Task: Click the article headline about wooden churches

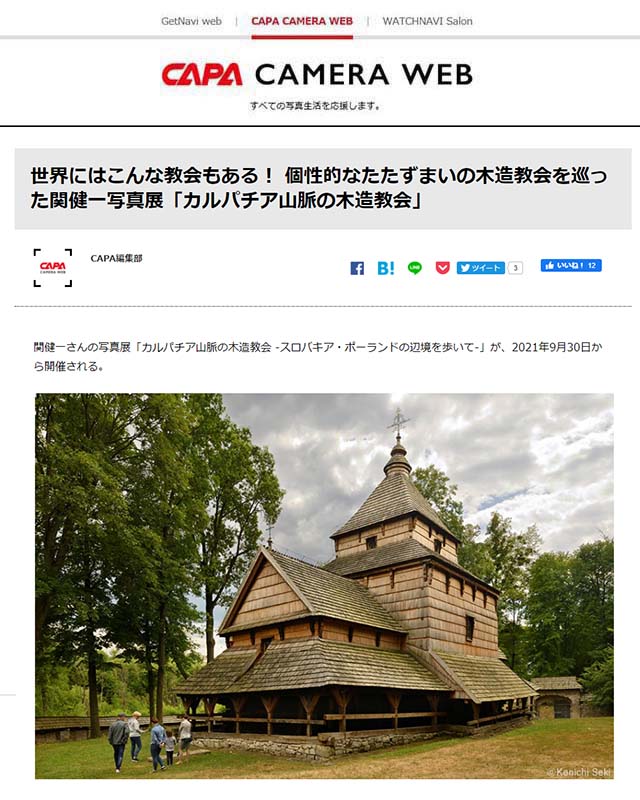Action: pyautogui.click(x=318, y=188)
